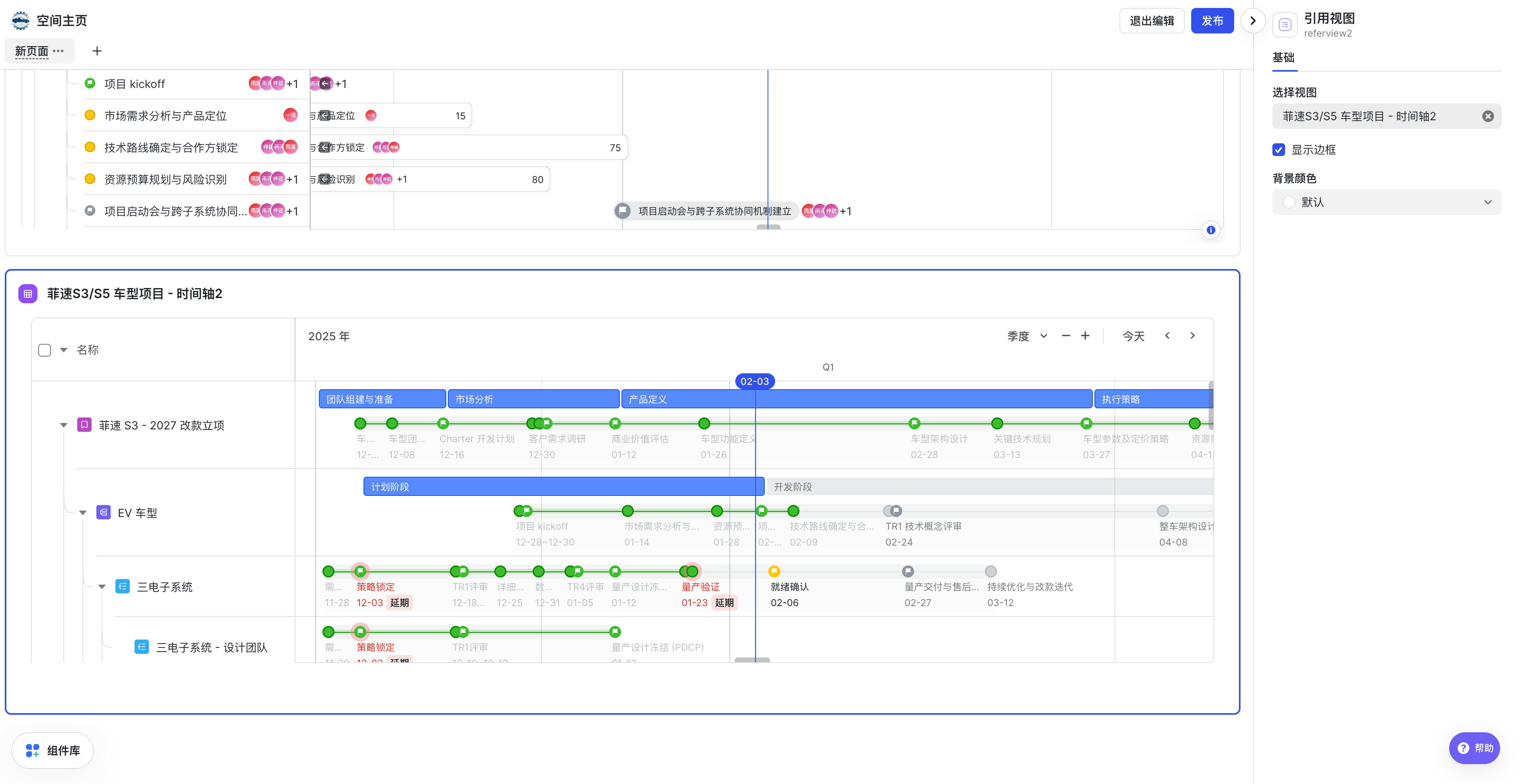Click 技术路线确定与合作方锁定 yellow status icon
The image size is (1520, 784).
tap(90, 147)
